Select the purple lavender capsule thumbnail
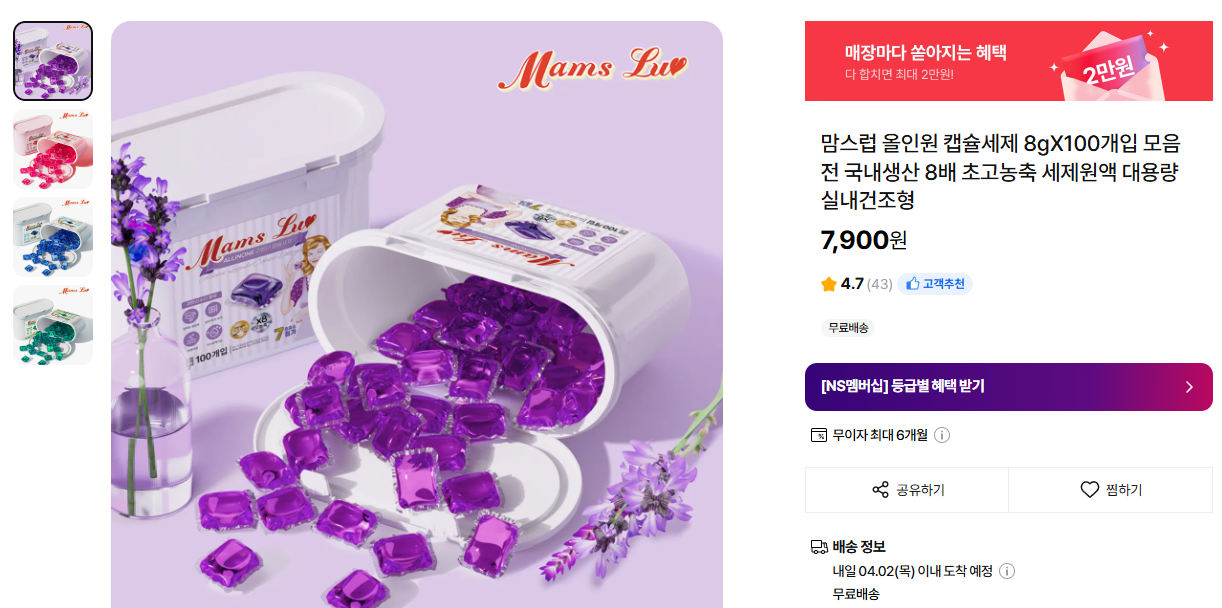Image resolution: width=1222 pixels, height=608 pixels. coord(53,61)
